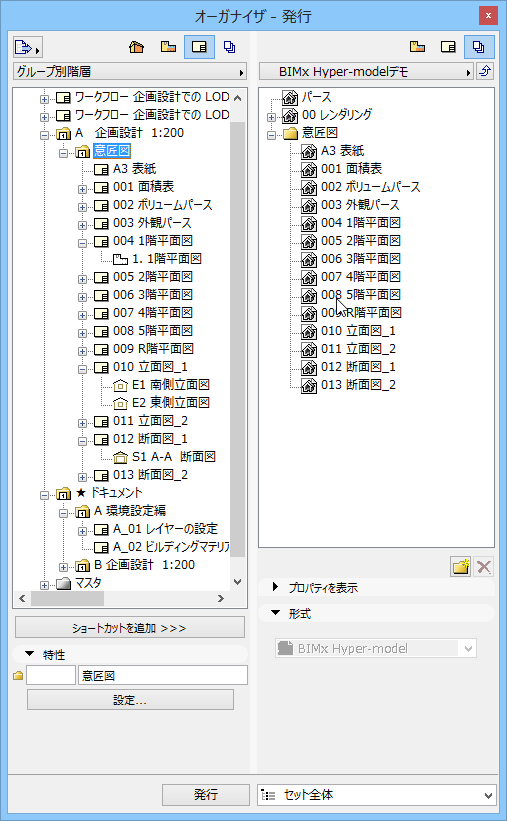507x821 pixels.
Task: Click the icon of 004 1階平面図 in right tree
Action: (x=309, y=224)
